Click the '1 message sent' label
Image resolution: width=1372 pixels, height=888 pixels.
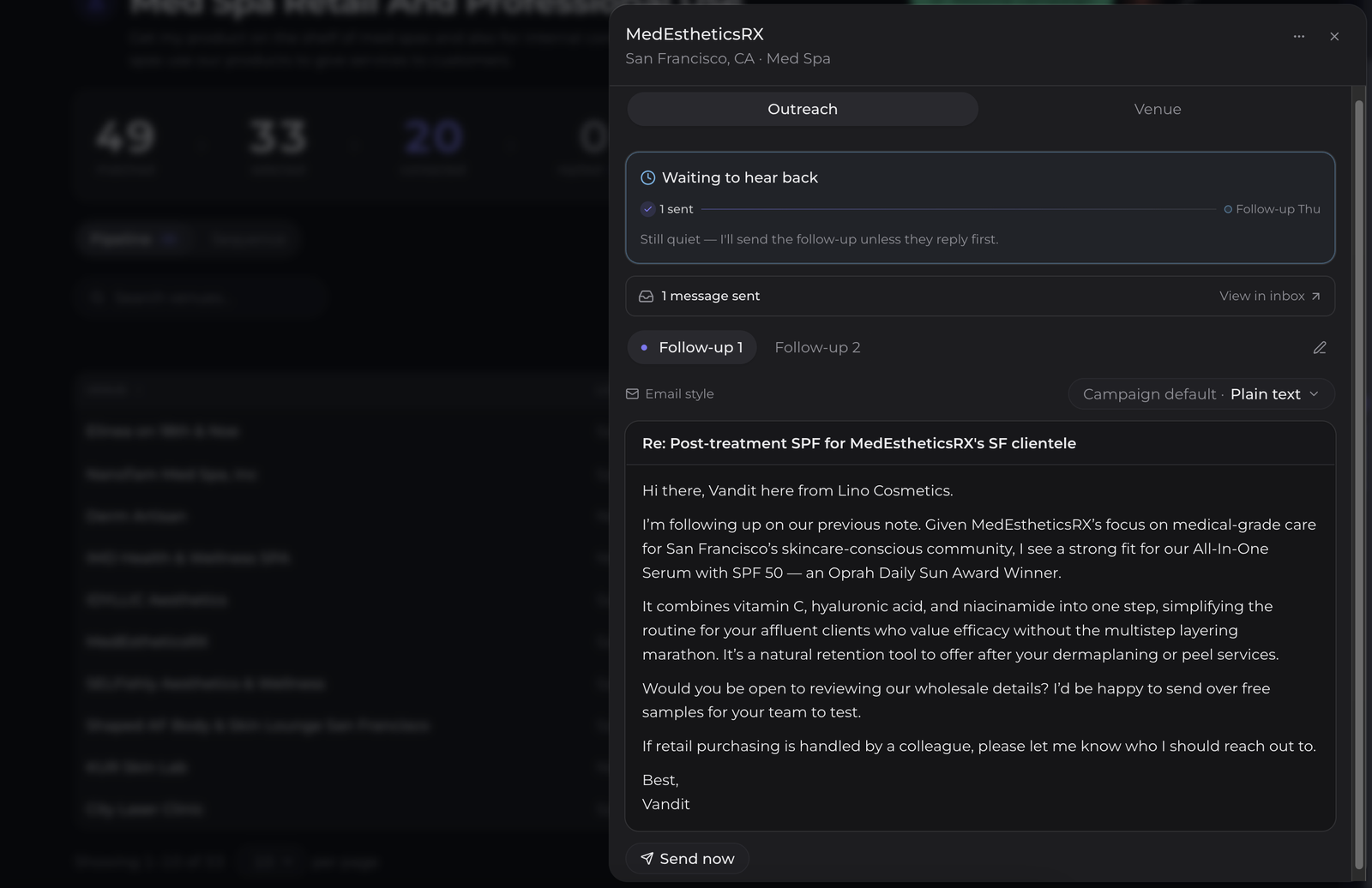click(711, 296)
